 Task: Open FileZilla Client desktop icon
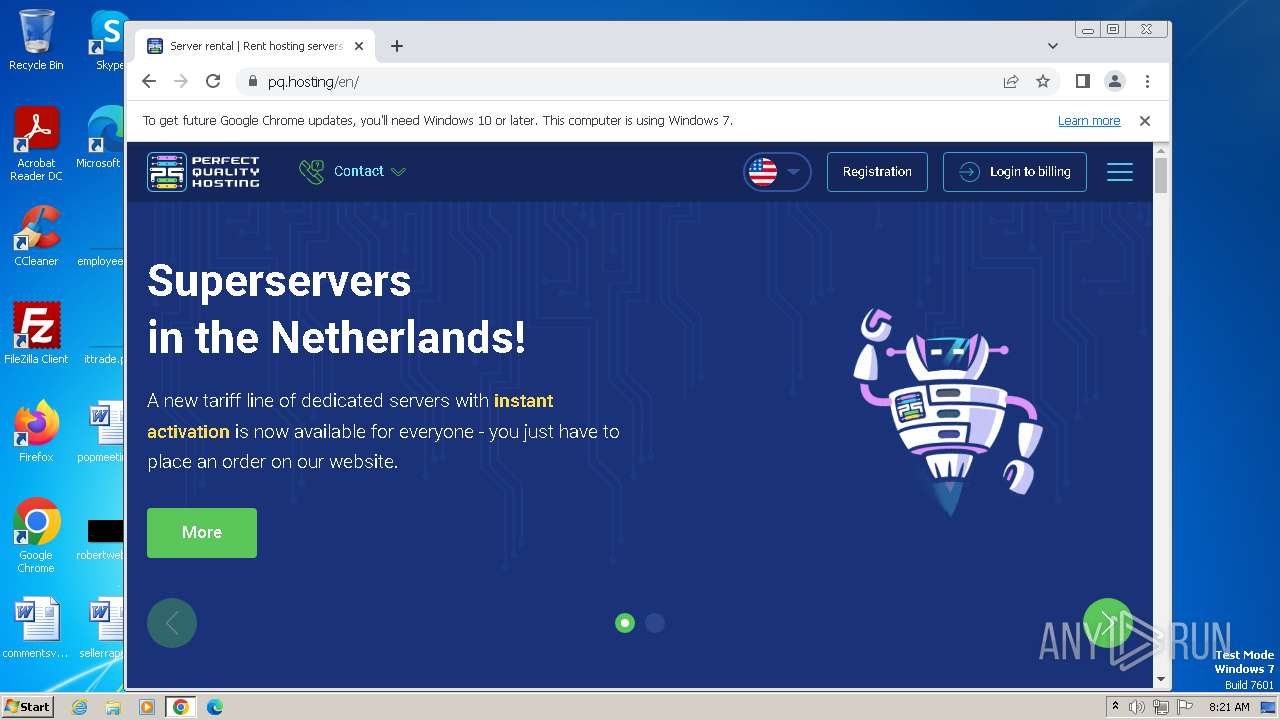click(x=36, y=333)
